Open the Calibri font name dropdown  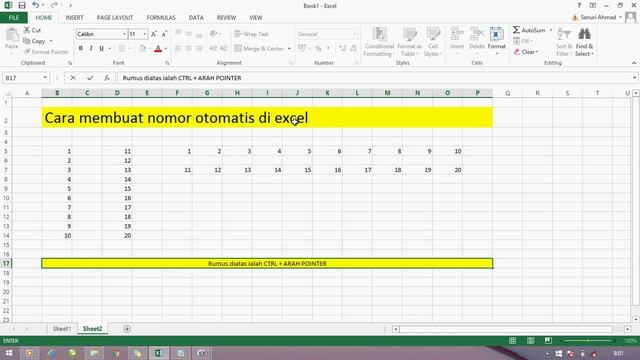[x=124, y=34]
